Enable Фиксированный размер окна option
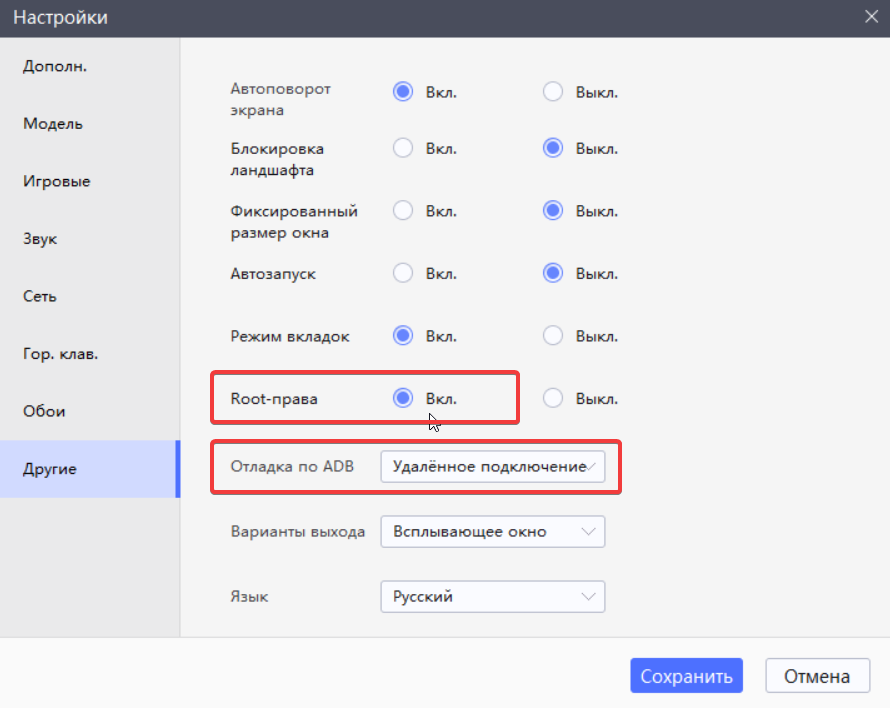890x708 pixels. pos(403,211)
